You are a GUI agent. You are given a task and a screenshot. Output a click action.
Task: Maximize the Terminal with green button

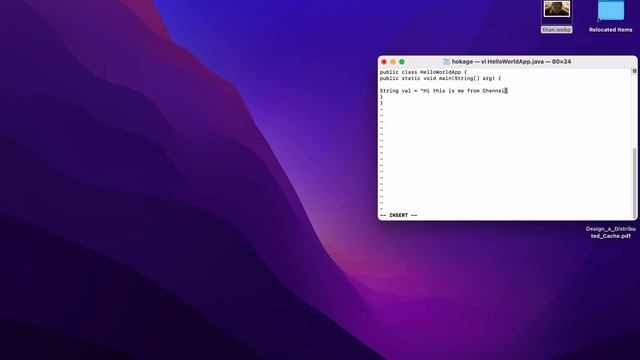tap(402, 62)
